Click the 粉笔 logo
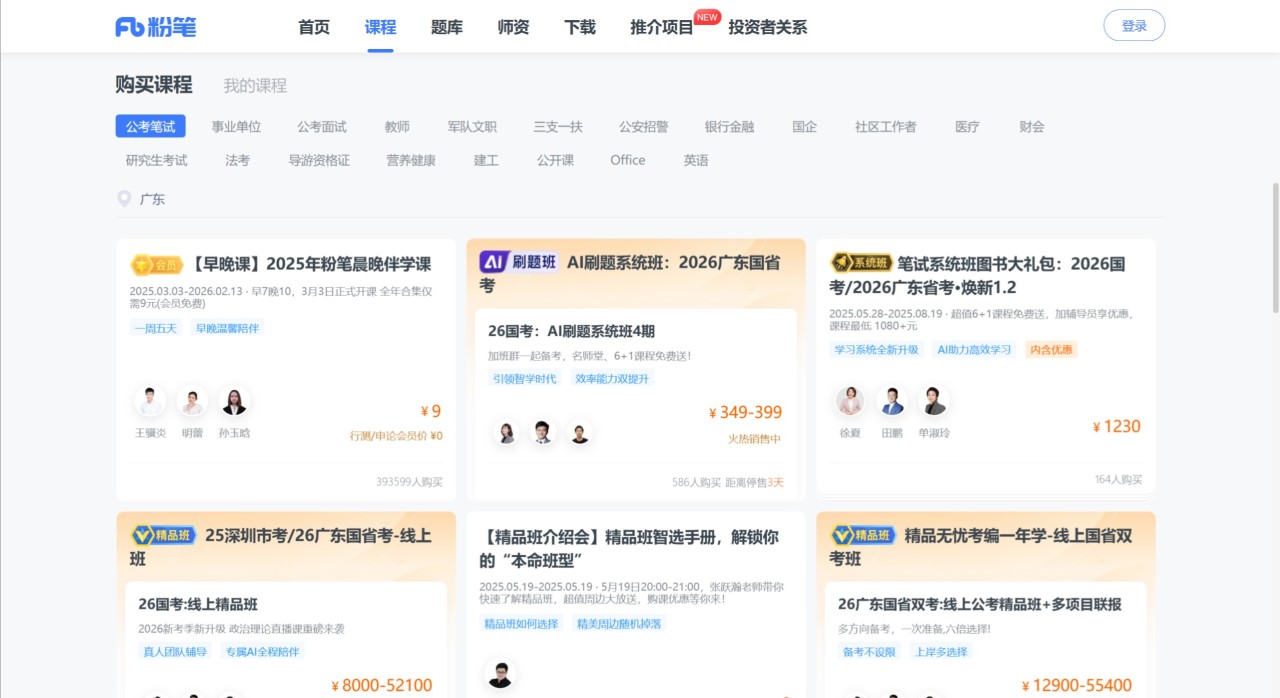Viewport: 1280px width, 698px height. point(155,27)
